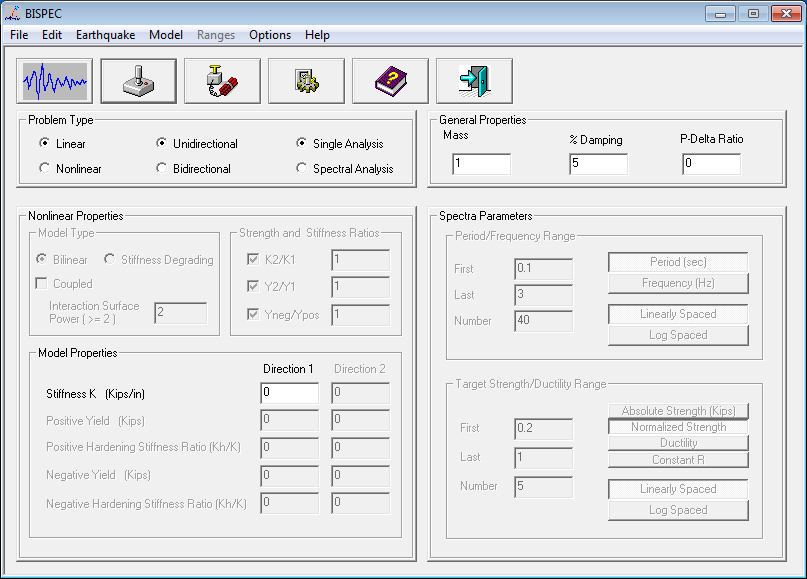Image resolution: width=807 pixels, height=579 pixels.
Task: Open the Help menu
Action: click(317, 35)
